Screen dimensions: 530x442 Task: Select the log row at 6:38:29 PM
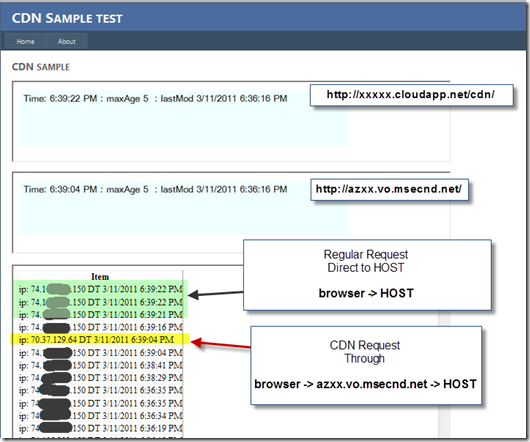tap(100, 377)
